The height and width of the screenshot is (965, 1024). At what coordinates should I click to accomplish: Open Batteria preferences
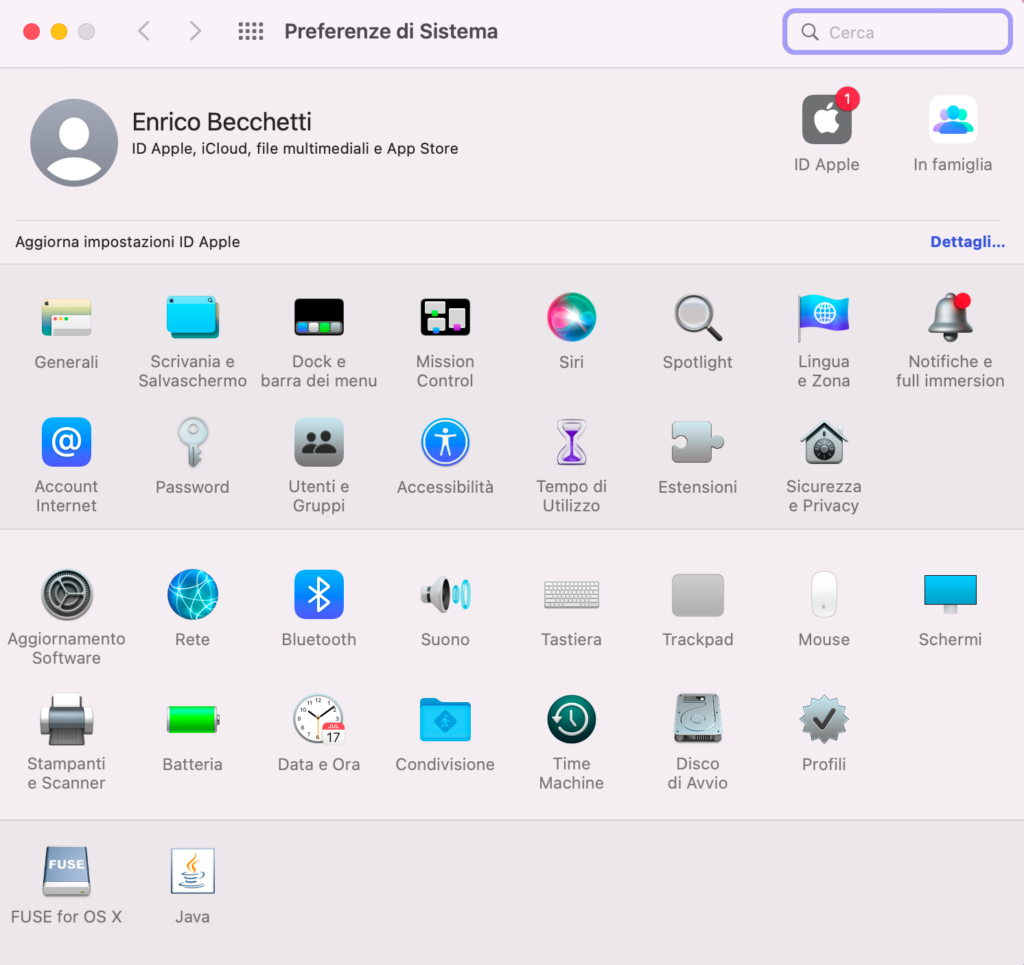pyautogui.click(x=193, y=720)
